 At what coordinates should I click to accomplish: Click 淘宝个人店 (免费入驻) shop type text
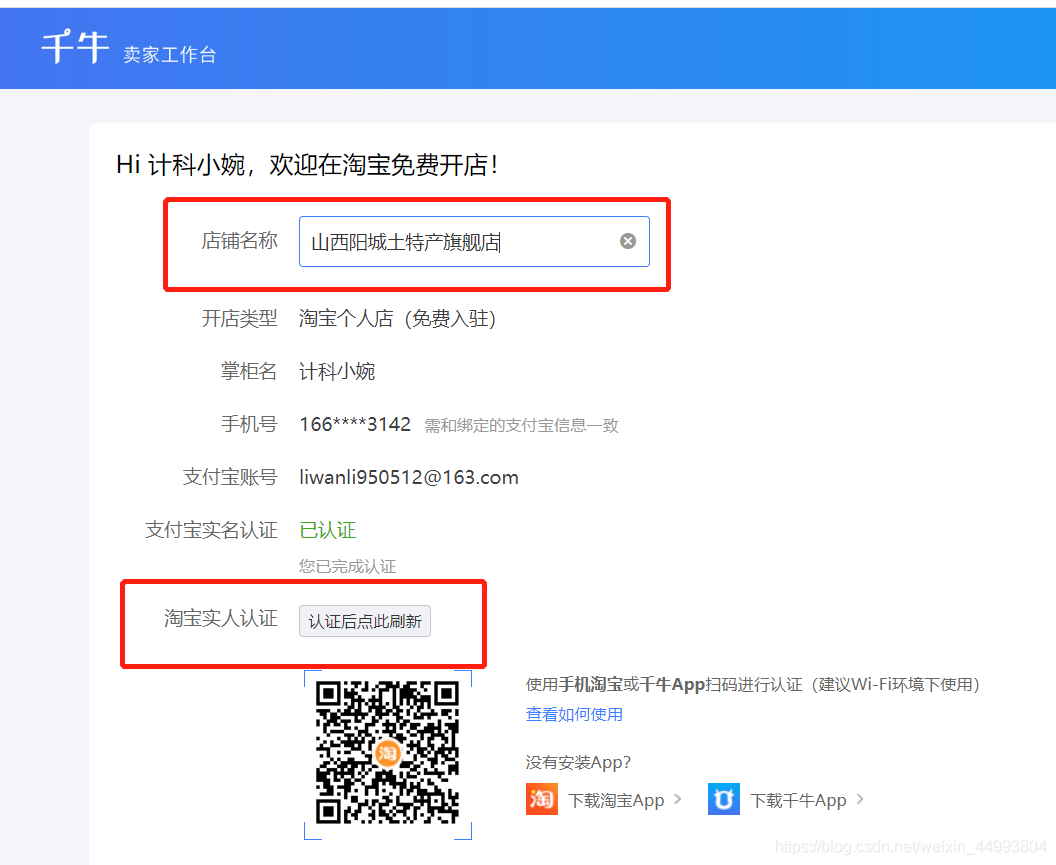397,319
